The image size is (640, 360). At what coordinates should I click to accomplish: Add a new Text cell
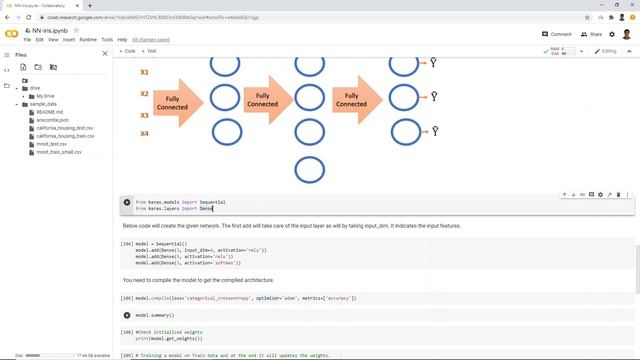click(149, 51)
